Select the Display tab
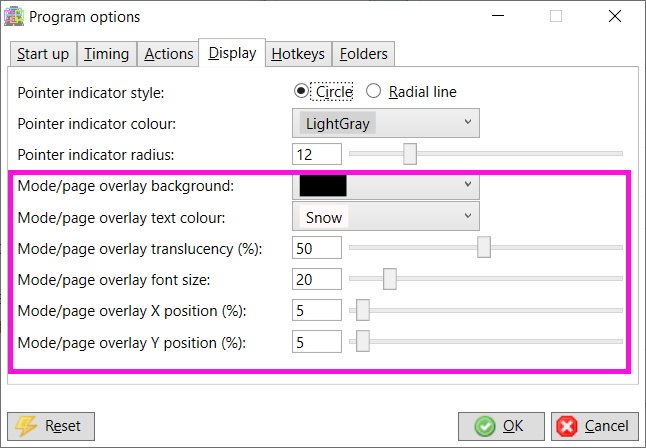 232,53
